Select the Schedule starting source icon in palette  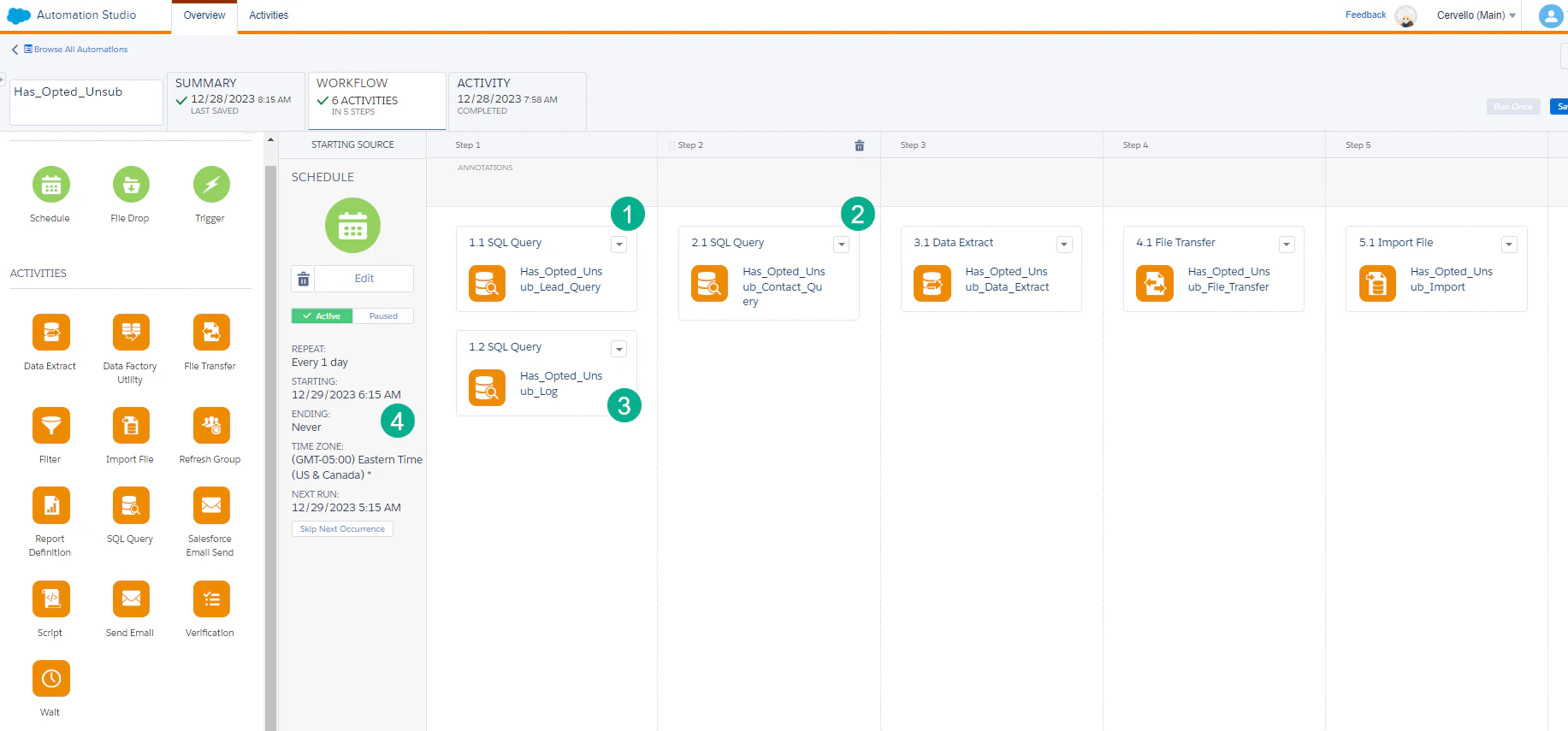pos(51,185)
